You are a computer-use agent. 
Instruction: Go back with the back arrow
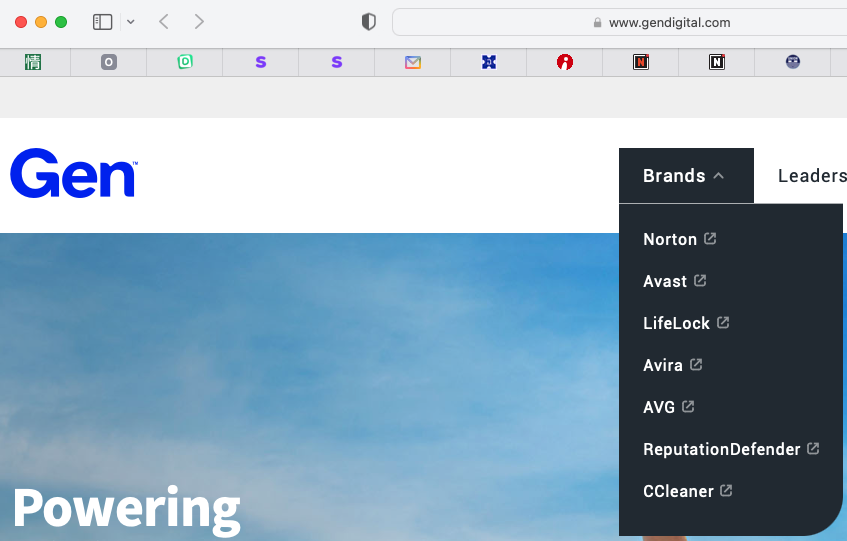[164, 22]
